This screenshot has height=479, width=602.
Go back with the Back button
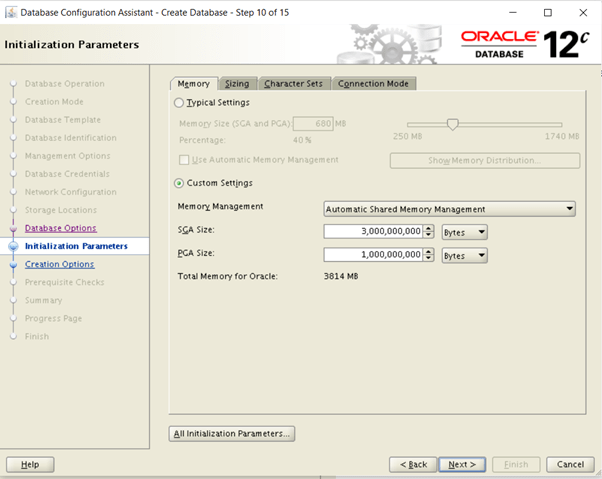tap(413, 464)
